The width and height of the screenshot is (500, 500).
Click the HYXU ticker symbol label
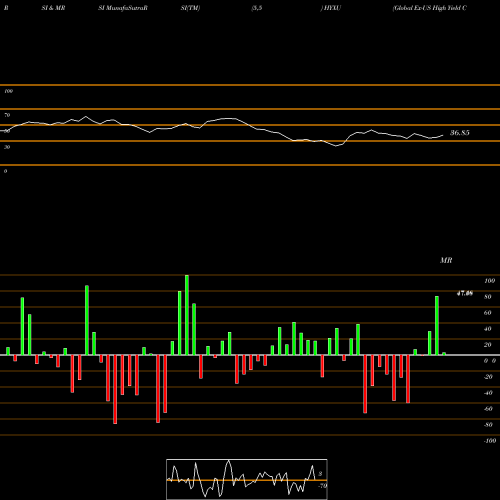pyautogui.click(x=331, y=8)
